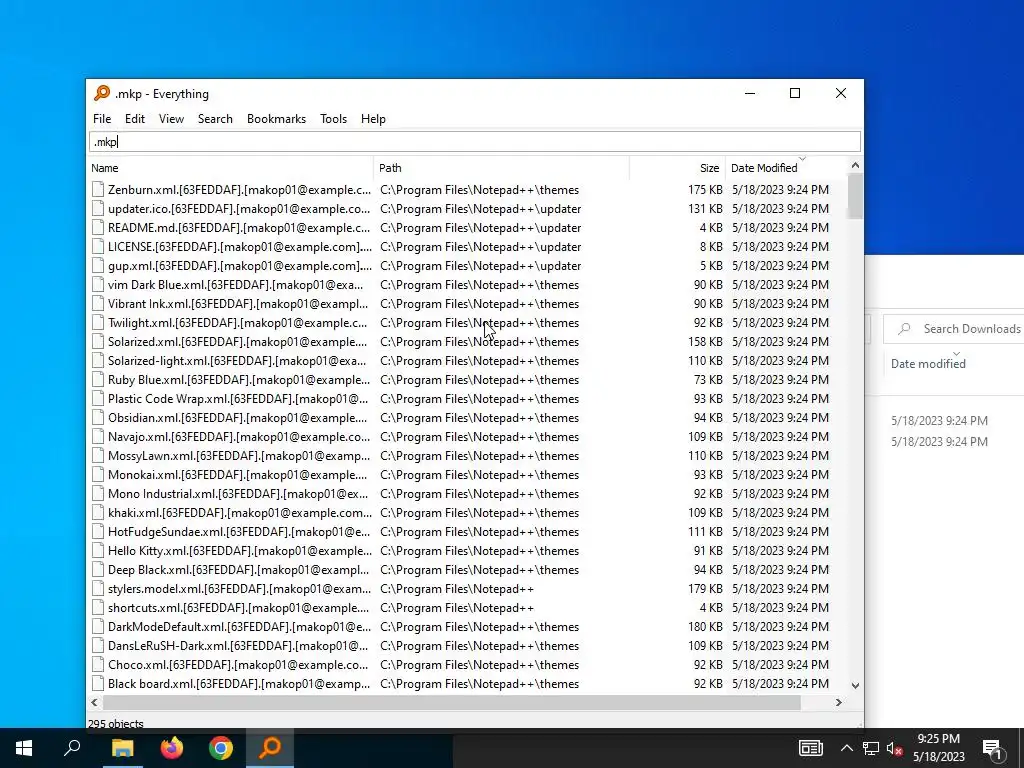Select the Black board.xml file name
This screenshot has height=768, width=1024.
[x=239, y=684]
